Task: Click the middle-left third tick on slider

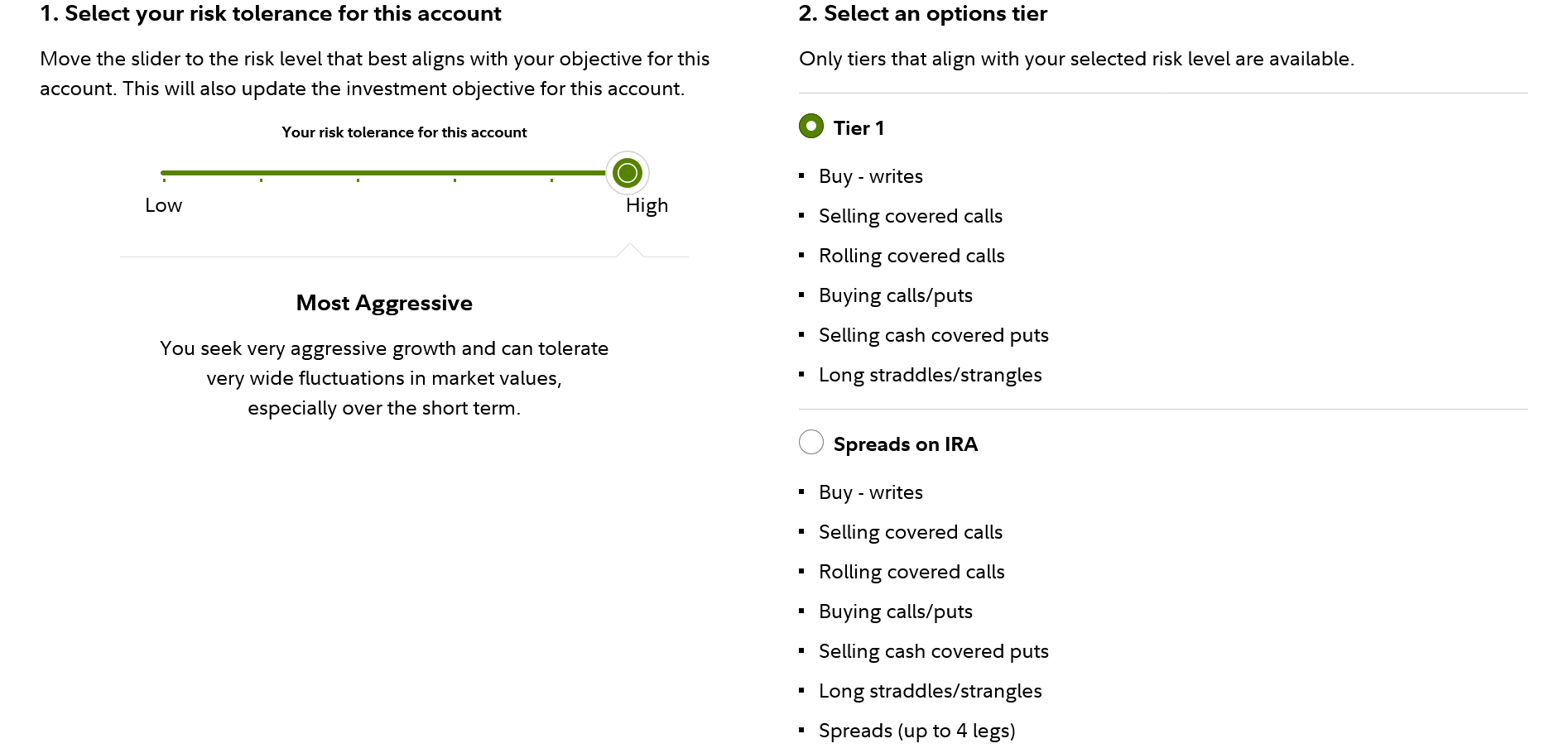Action: [358, 174]
